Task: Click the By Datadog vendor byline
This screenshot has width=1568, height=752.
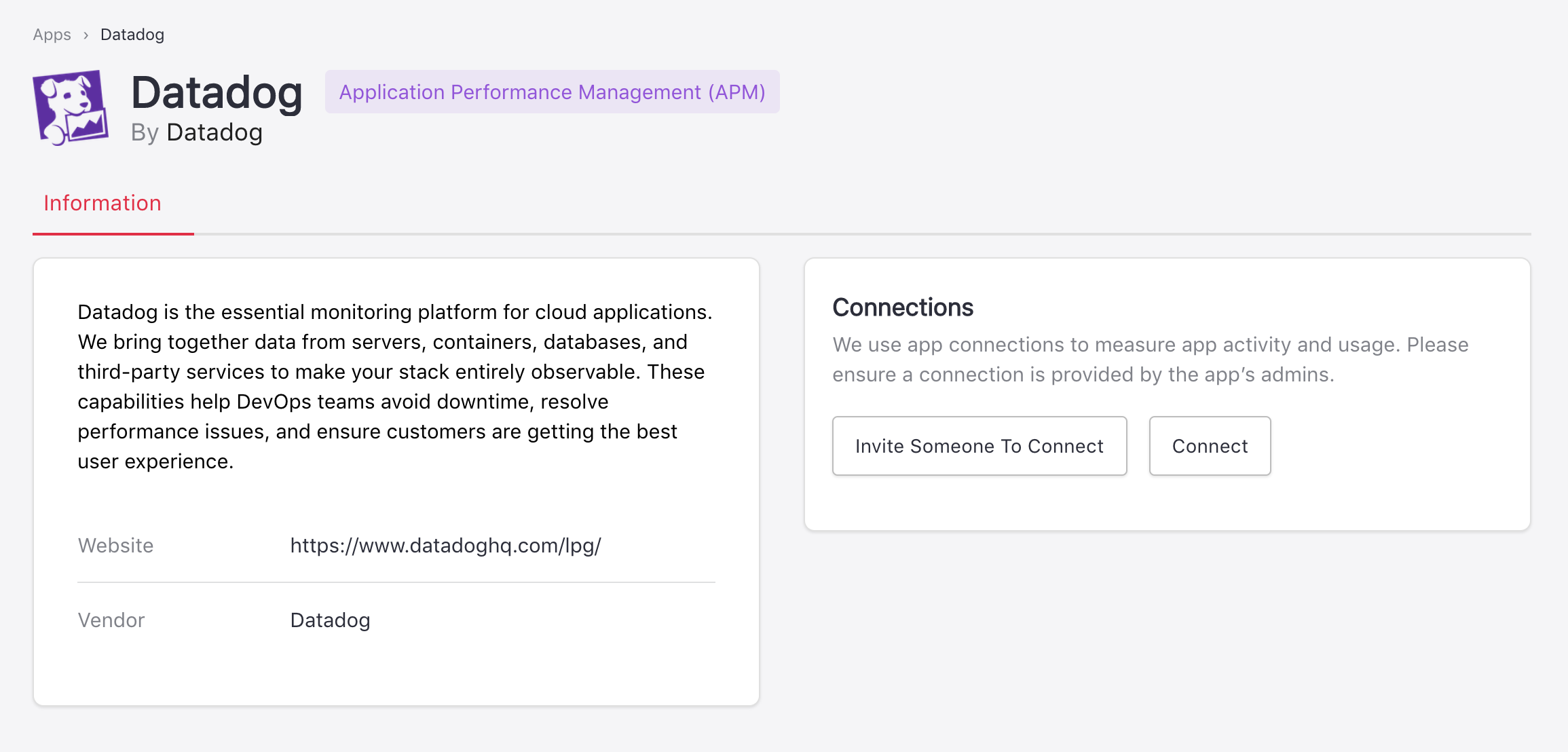Action: (197, 132)
